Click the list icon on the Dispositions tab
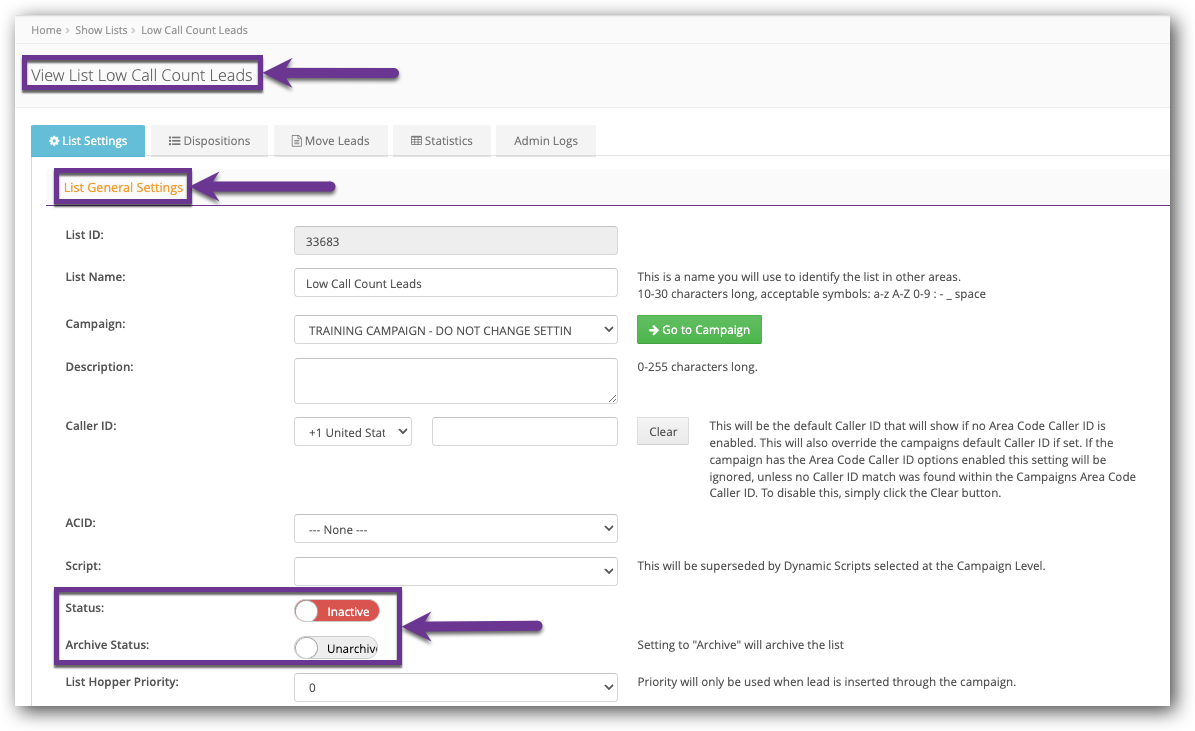 [x=172, y=140]
